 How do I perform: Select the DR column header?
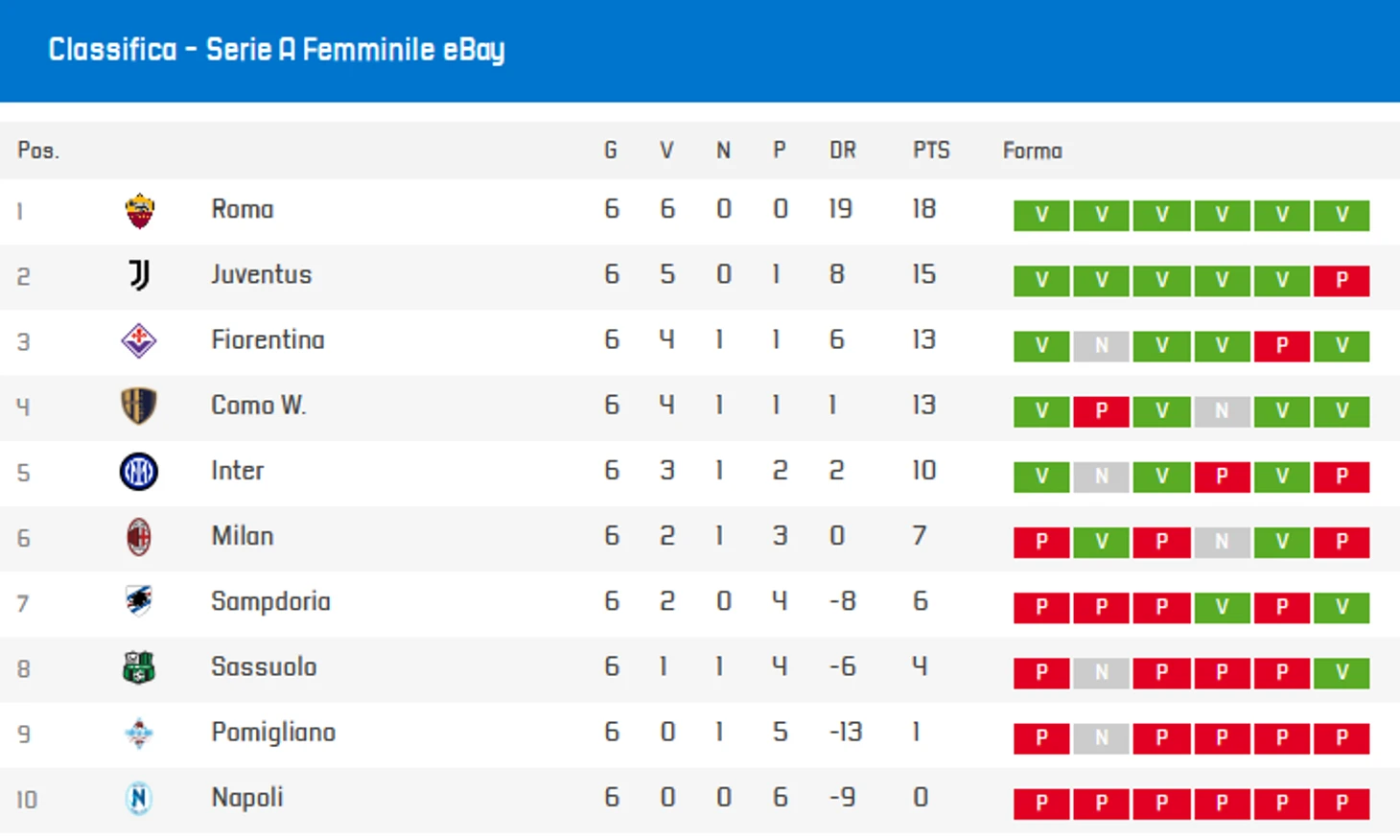click(x=843, y=151)
